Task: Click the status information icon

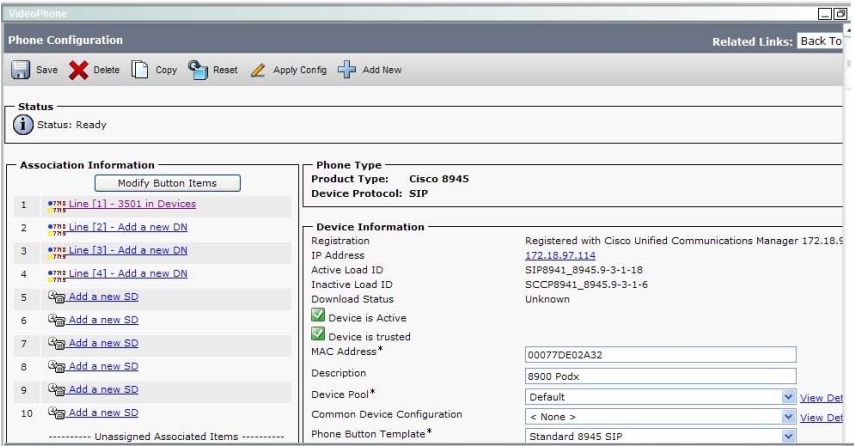Action: point(23,125)
